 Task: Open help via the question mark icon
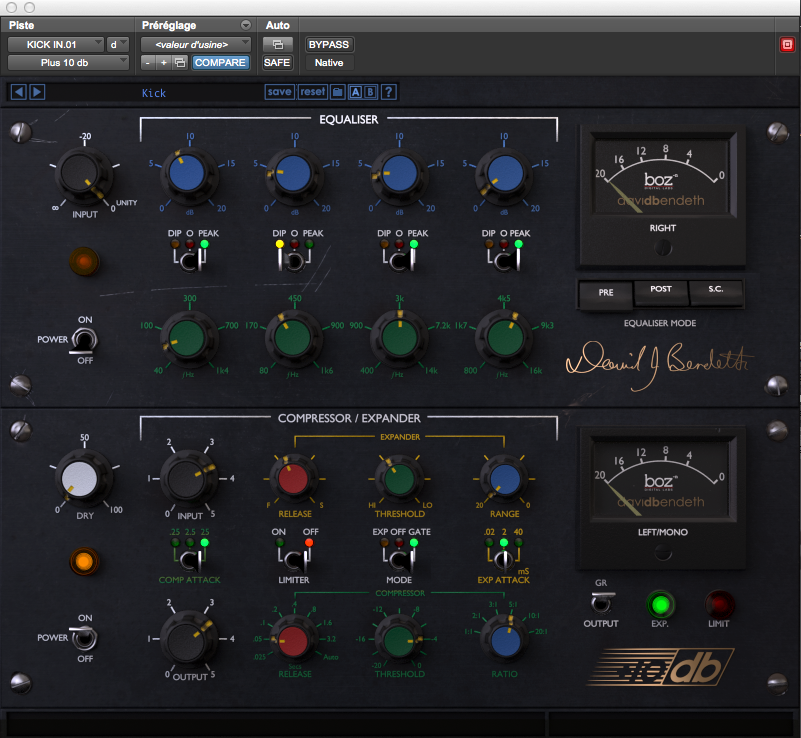coord(388,91)
